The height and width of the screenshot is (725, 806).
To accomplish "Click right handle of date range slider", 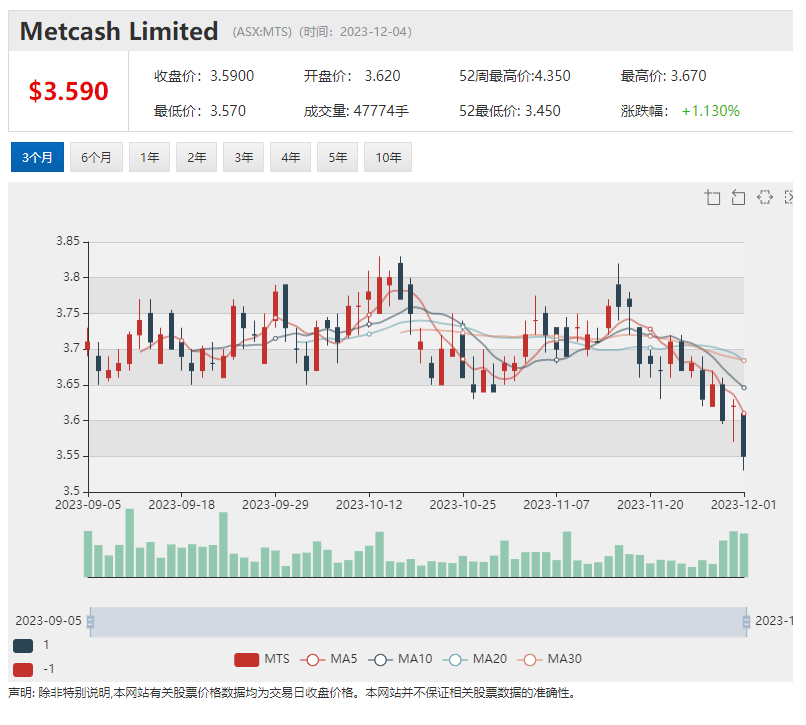I will pos(746,622).
